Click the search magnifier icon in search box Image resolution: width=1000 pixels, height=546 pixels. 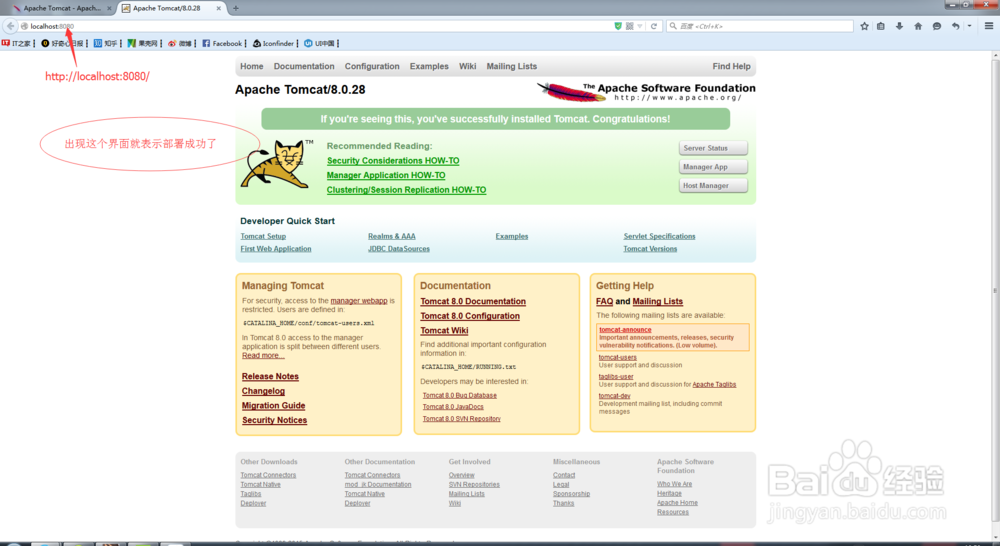(673, 26)
